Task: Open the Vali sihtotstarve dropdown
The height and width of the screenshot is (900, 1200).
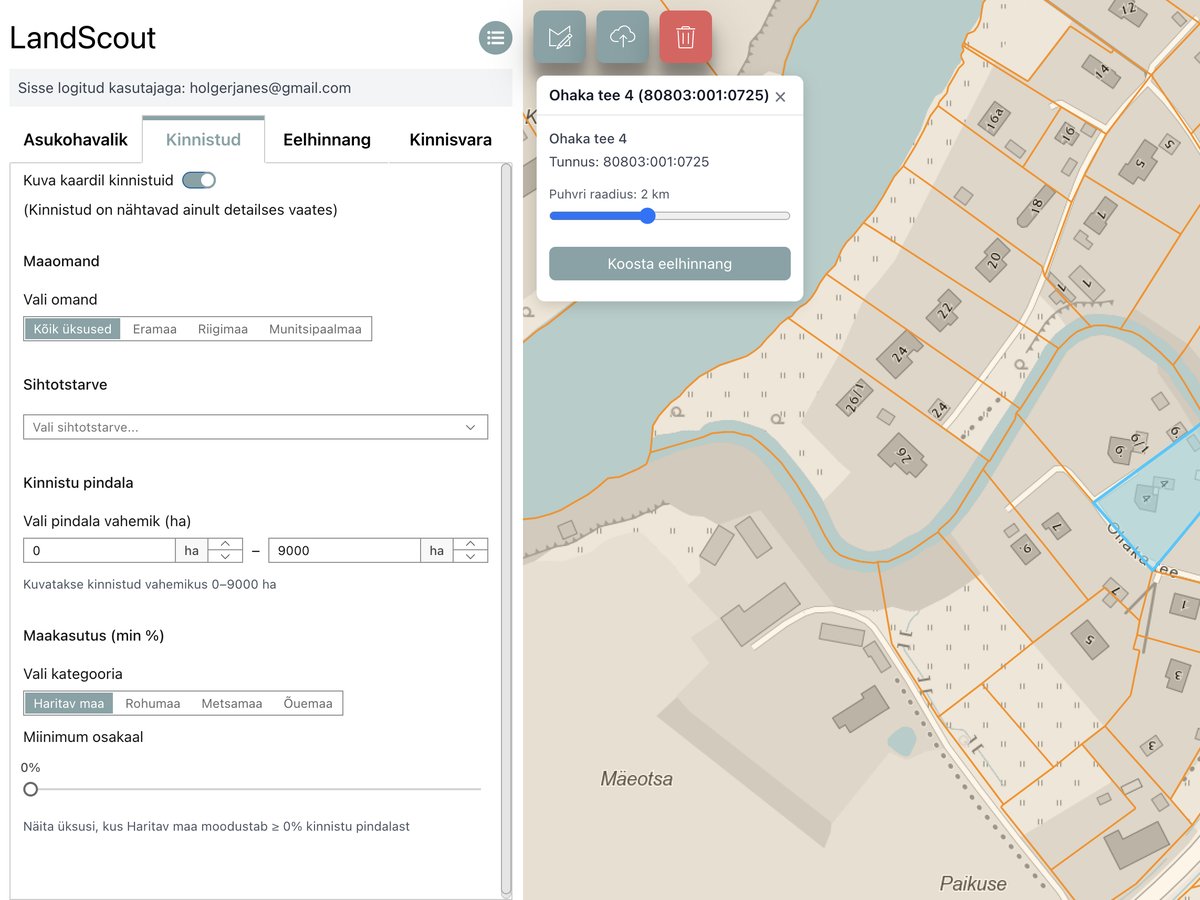Action: (255, 427)
